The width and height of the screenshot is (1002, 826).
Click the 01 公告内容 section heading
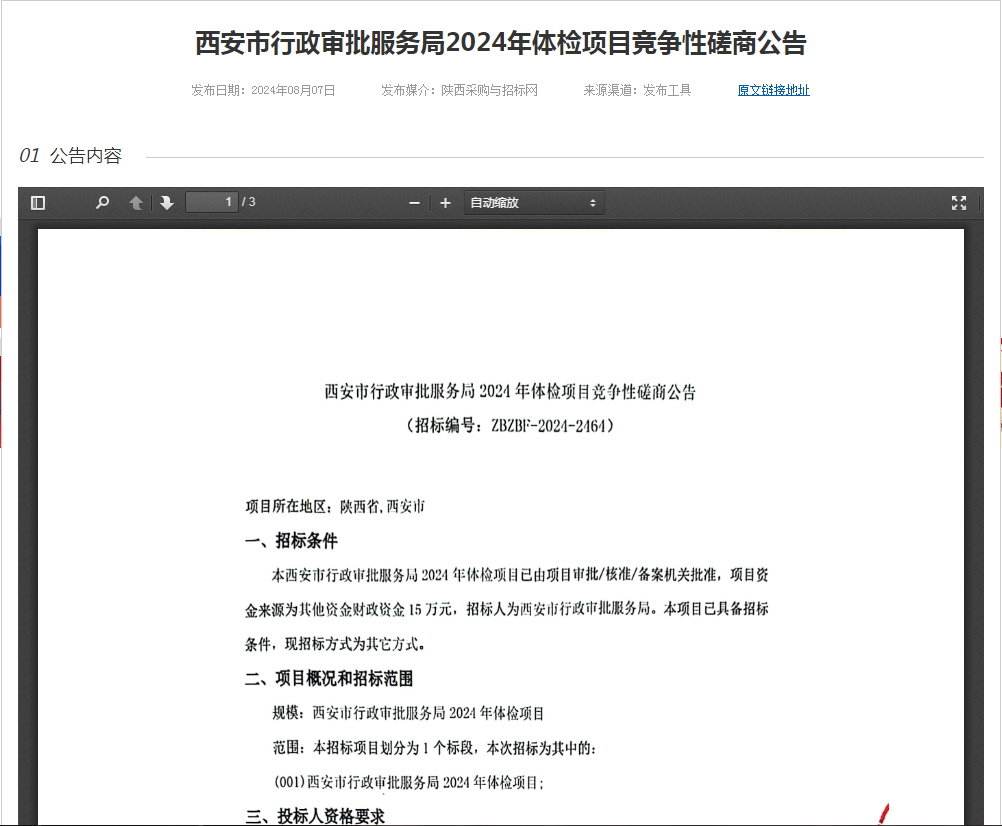(70, 155)
